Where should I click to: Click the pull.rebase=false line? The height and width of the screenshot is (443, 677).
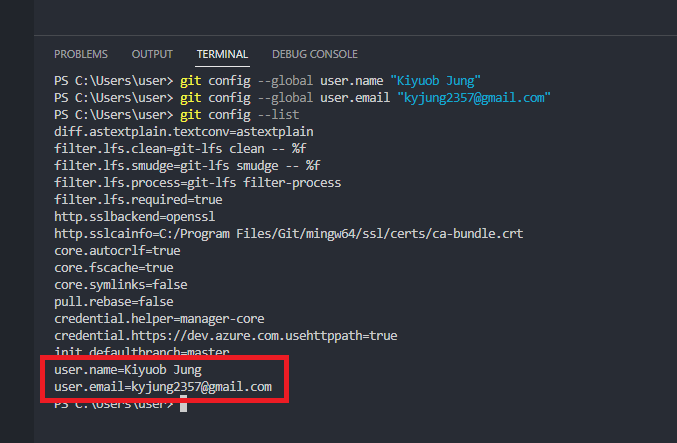(x=114, y=302)
